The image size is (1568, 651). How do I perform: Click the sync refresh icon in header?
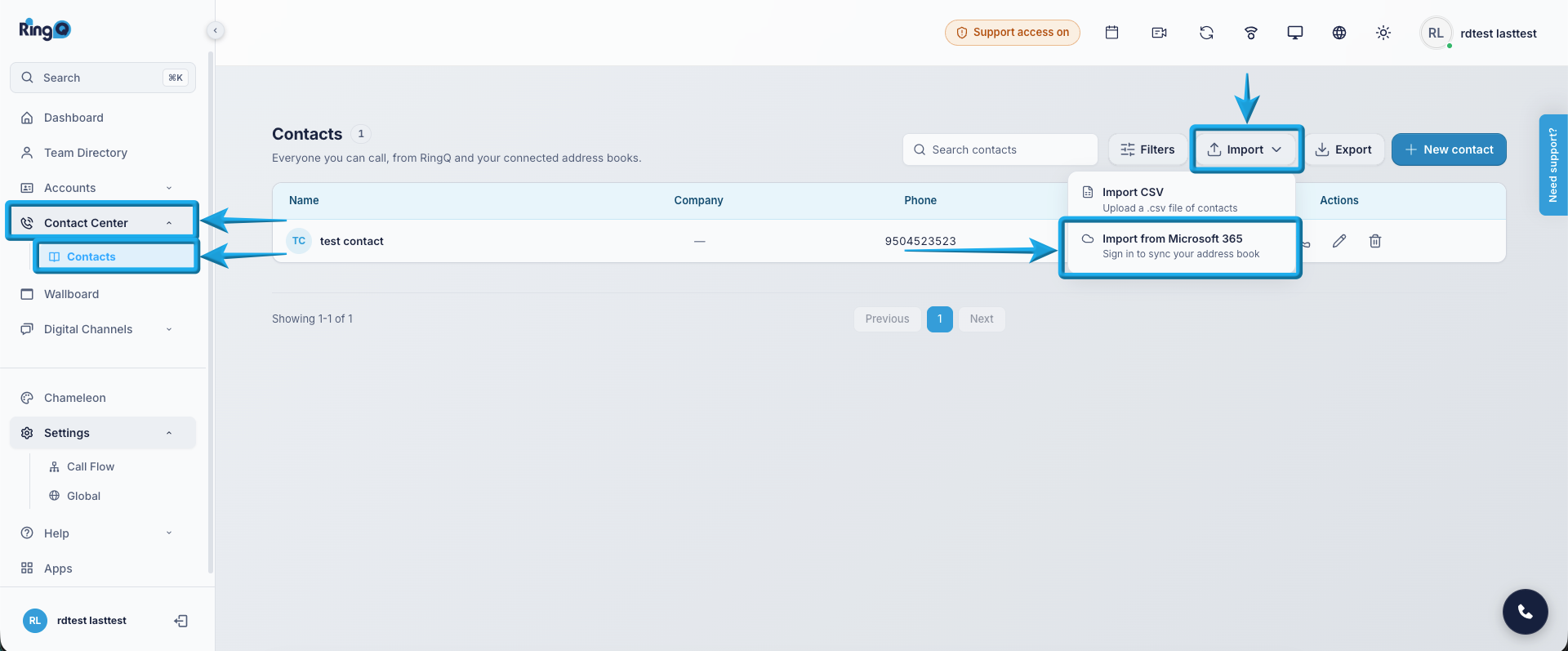[x=1206, y=33]
